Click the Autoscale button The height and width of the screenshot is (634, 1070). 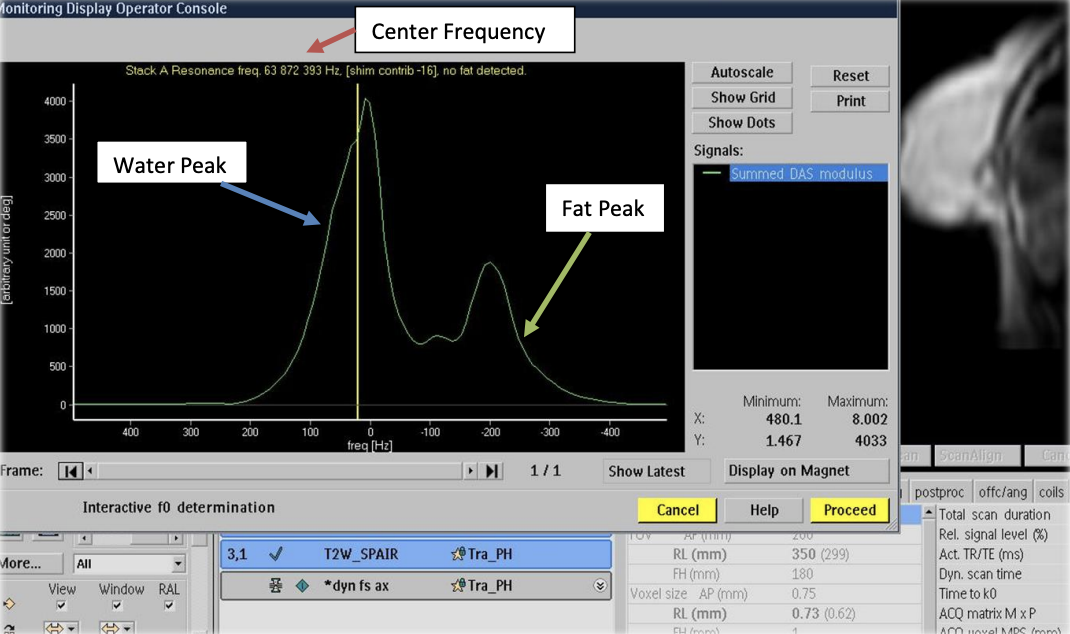coord(741,73)
